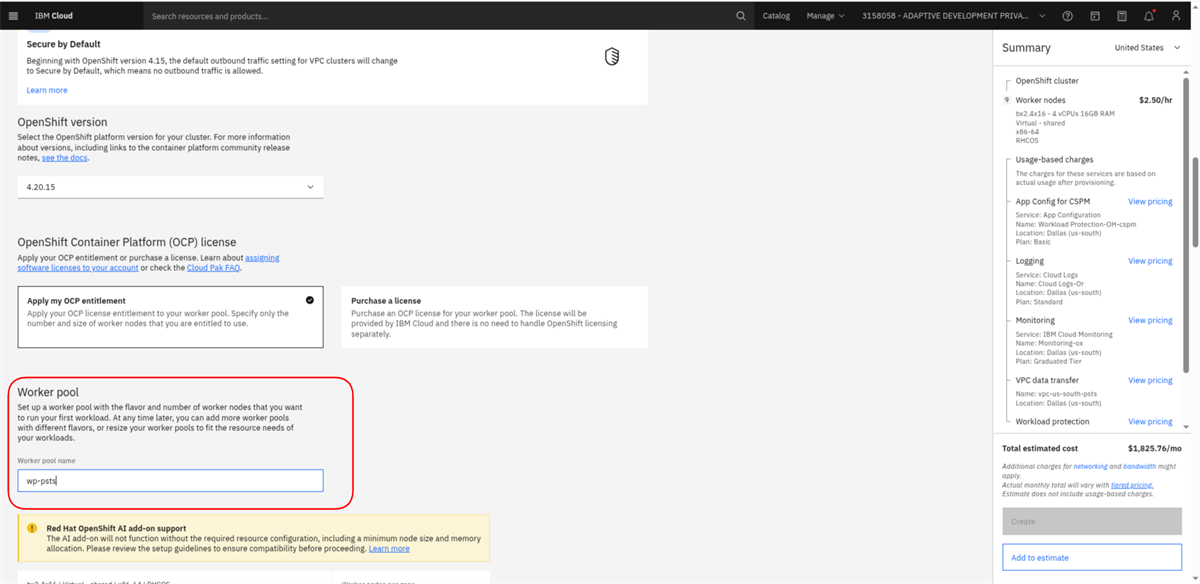Click the Worker pool name field
1200x584 pixels.
170,481
